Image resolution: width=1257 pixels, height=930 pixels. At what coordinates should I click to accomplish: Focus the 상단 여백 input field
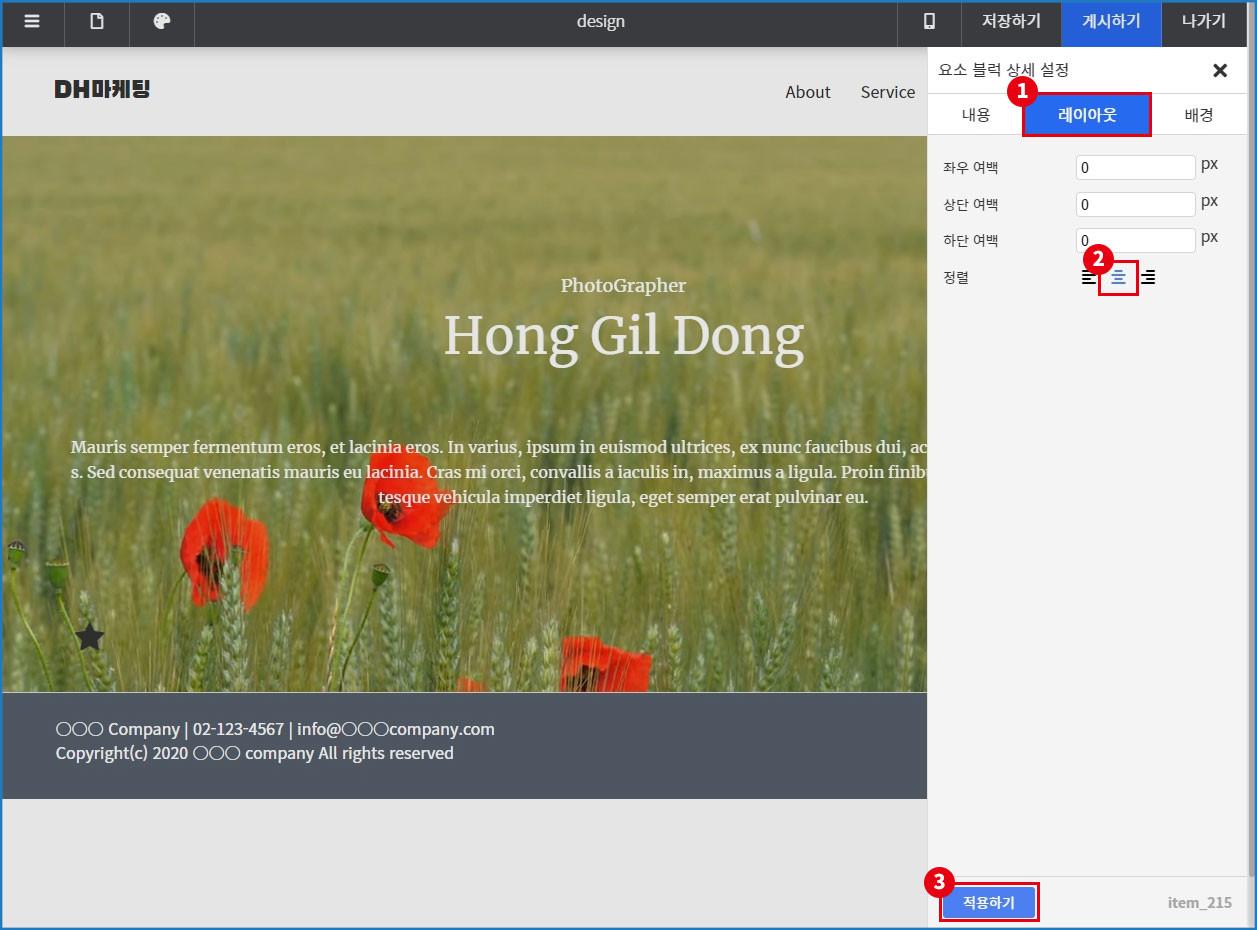click(1135, 205)
